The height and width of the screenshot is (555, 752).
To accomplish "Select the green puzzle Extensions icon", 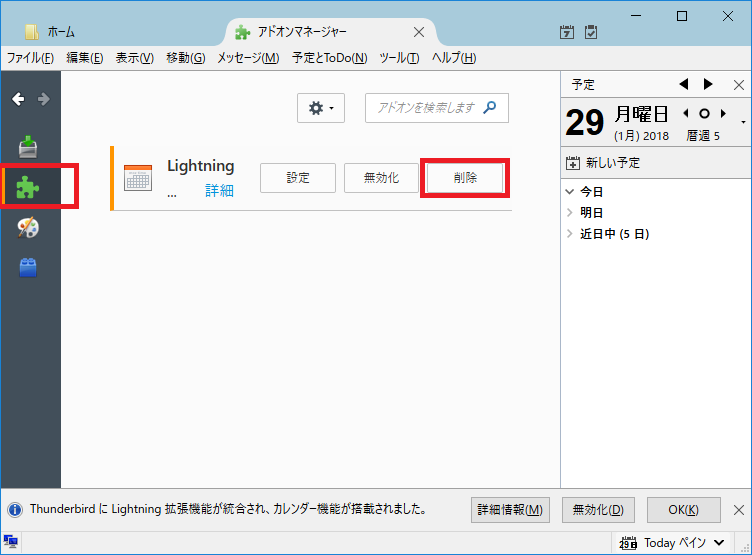I will point(28,187).
